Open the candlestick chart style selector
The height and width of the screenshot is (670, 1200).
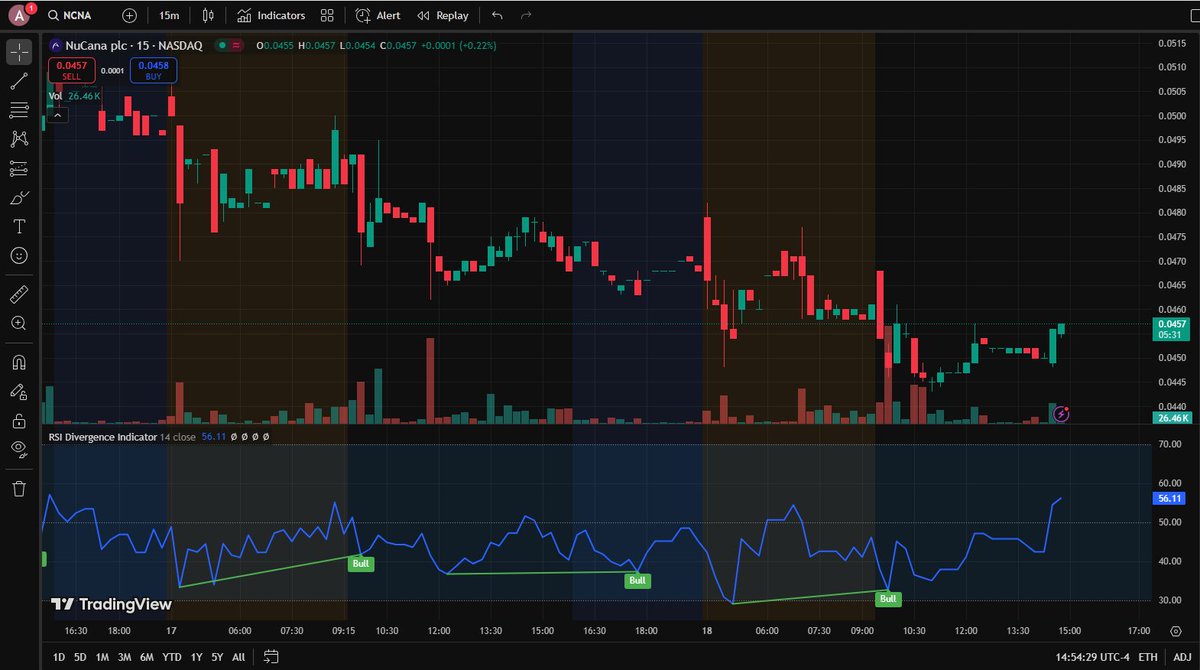207,16
